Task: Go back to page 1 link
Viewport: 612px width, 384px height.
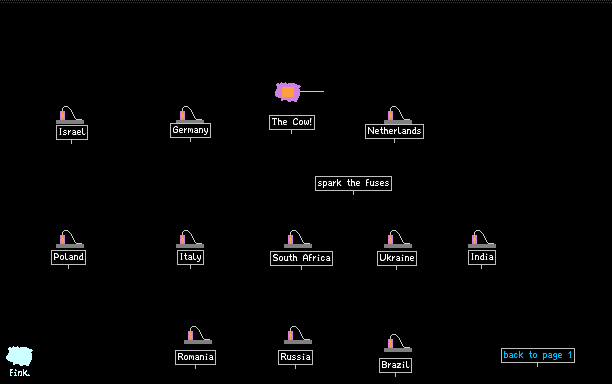Action: (538, 356)
